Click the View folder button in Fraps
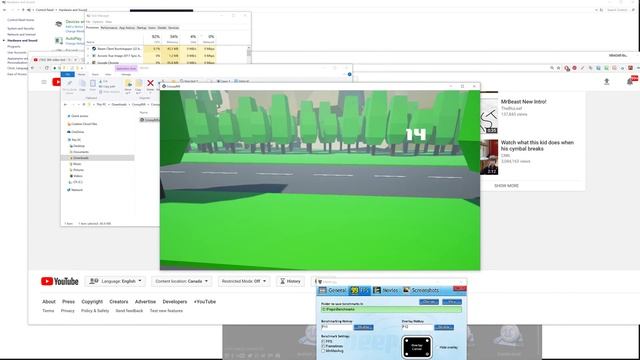640x360 pixels. (x=452, y=302)
